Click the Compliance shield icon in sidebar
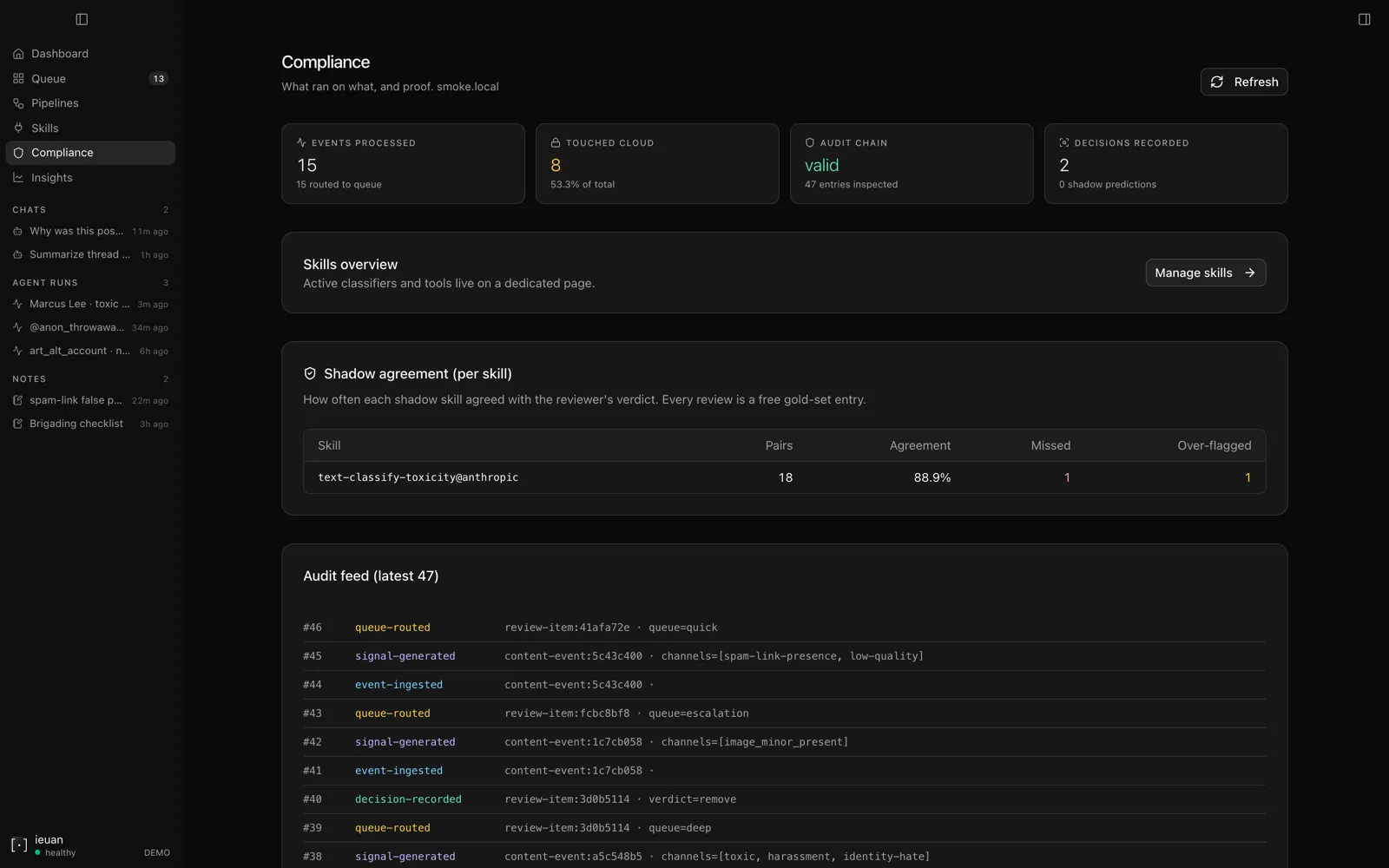The width and height of the screenshot is (1389, 868). (x=18, y=153)
